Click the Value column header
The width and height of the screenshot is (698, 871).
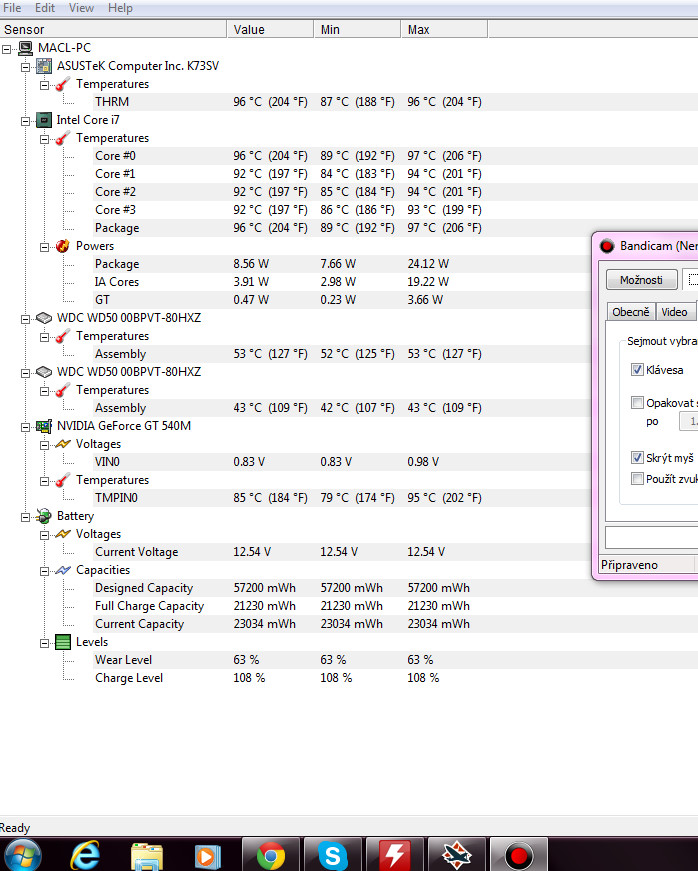(249, 30)
